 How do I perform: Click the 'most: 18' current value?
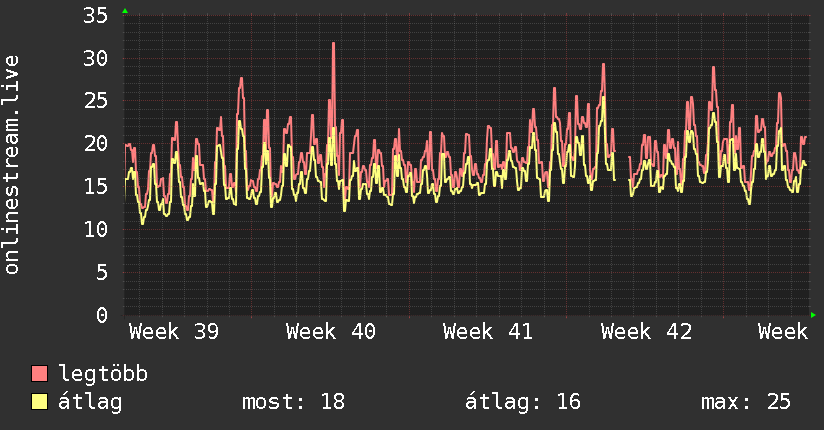(293, 402)
